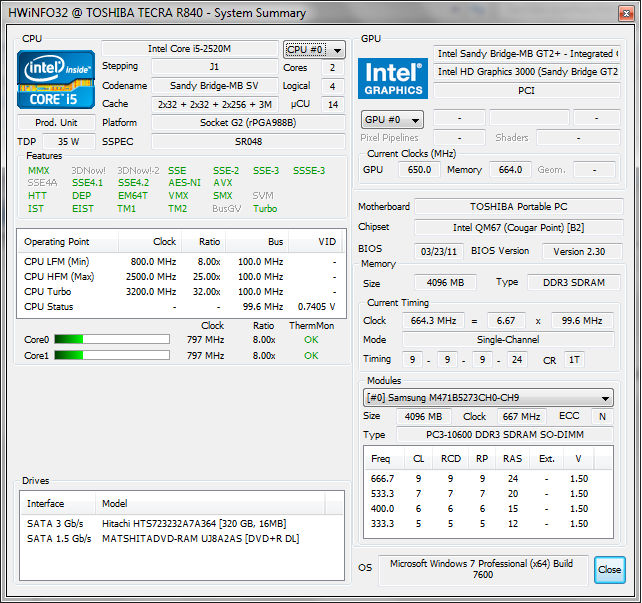Click the Core1 usage bar

[112, 355]
